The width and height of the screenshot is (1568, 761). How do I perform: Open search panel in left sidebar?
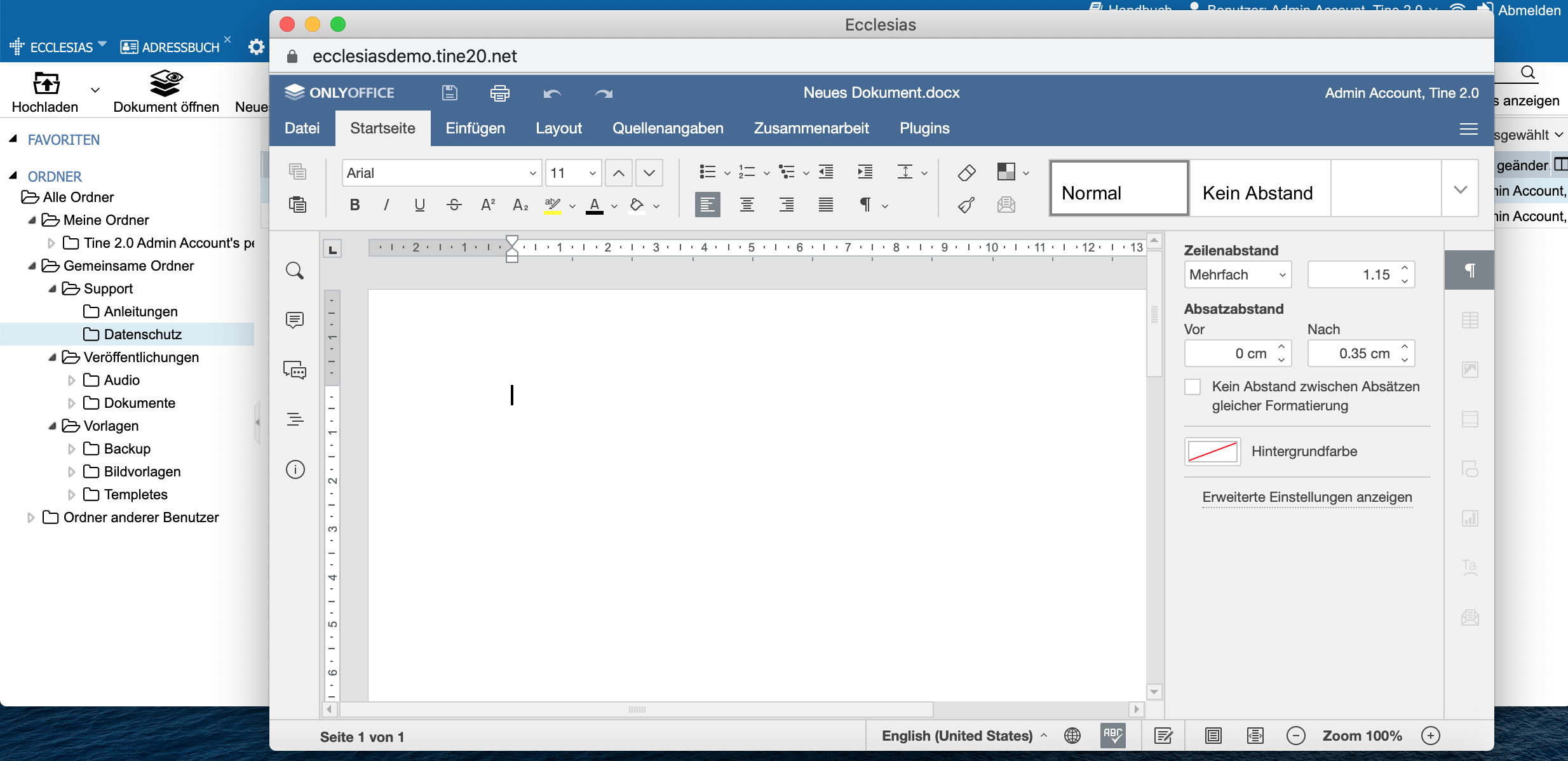click(295, 271)
